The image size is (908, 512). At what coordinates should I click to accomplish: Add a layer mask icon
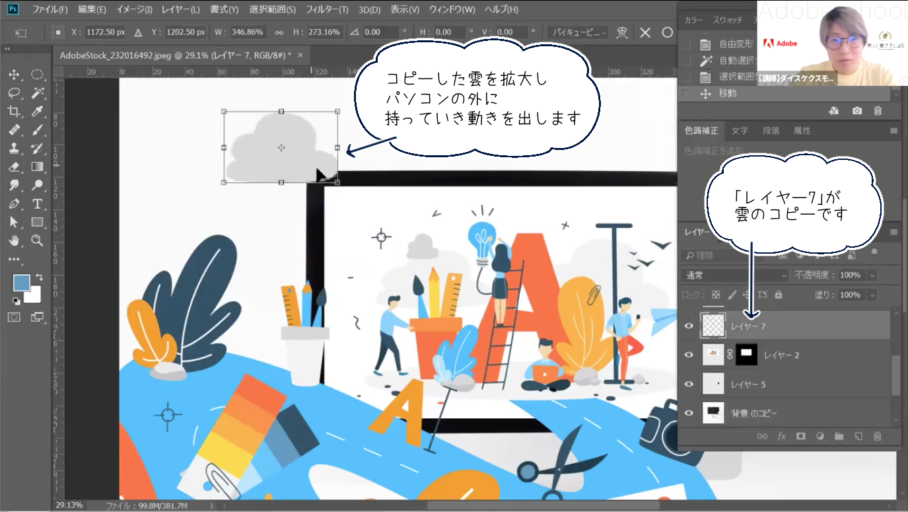pos(800,436)
